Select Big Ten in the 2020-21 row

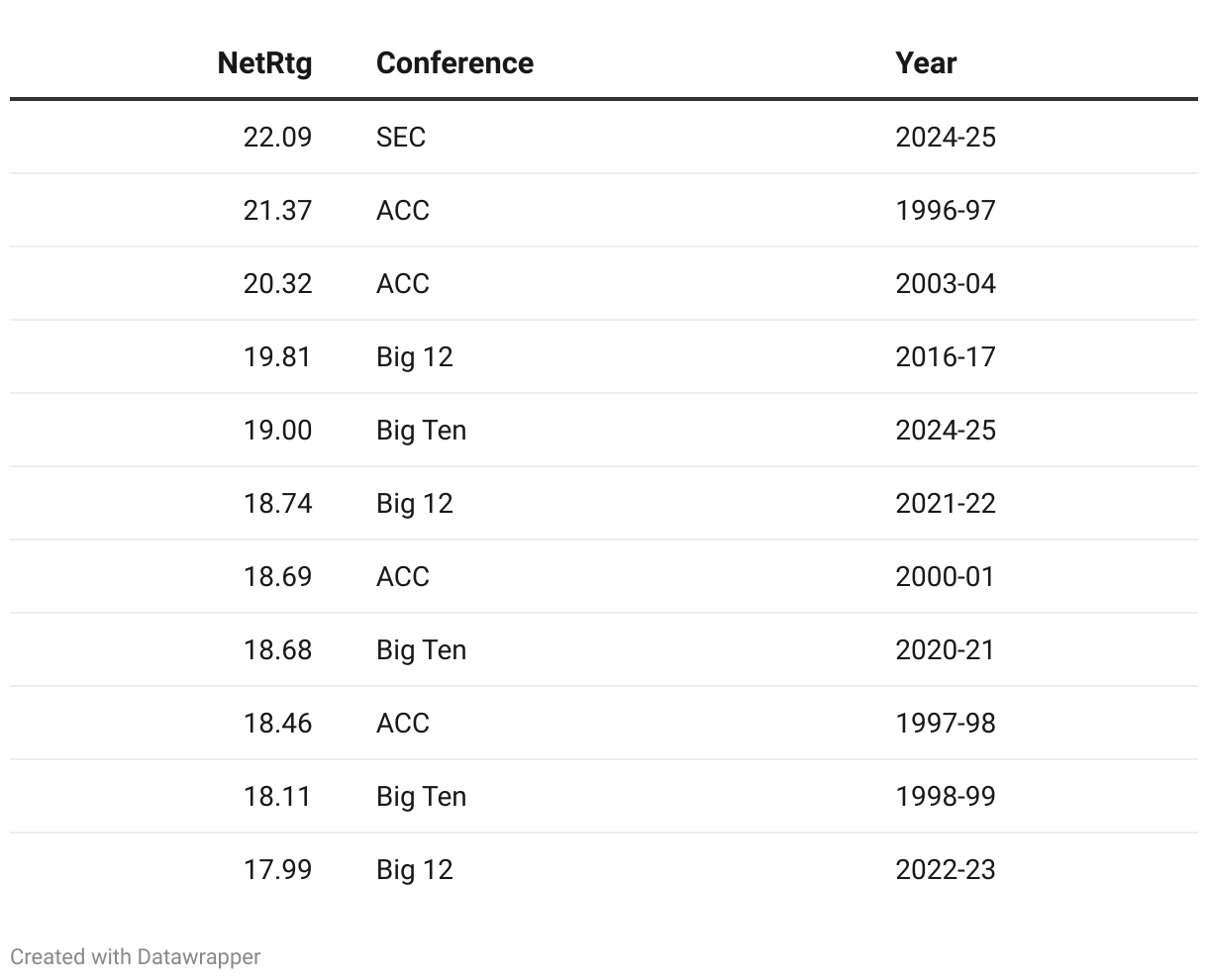point(421,649)
